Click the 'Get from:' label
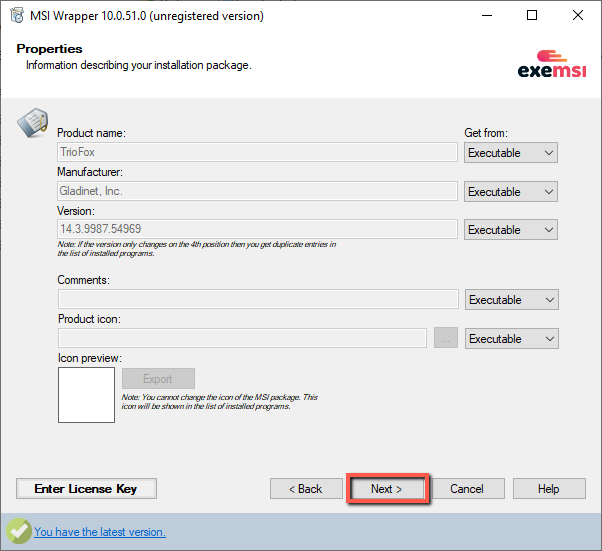This screenshot has height=551, width=602. point(486,133)
